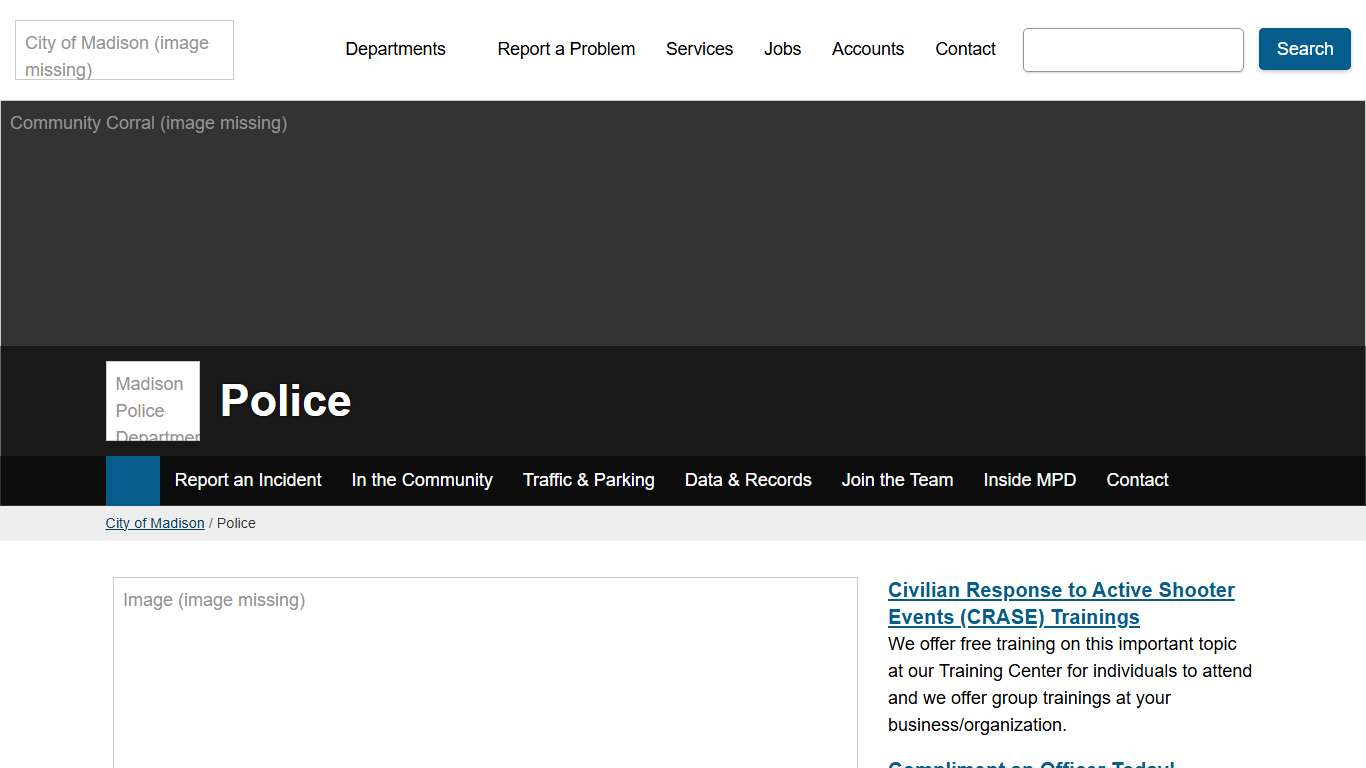Click Contact in the top city navigation
Screen dimensions: 1366x768
point(965,49)
